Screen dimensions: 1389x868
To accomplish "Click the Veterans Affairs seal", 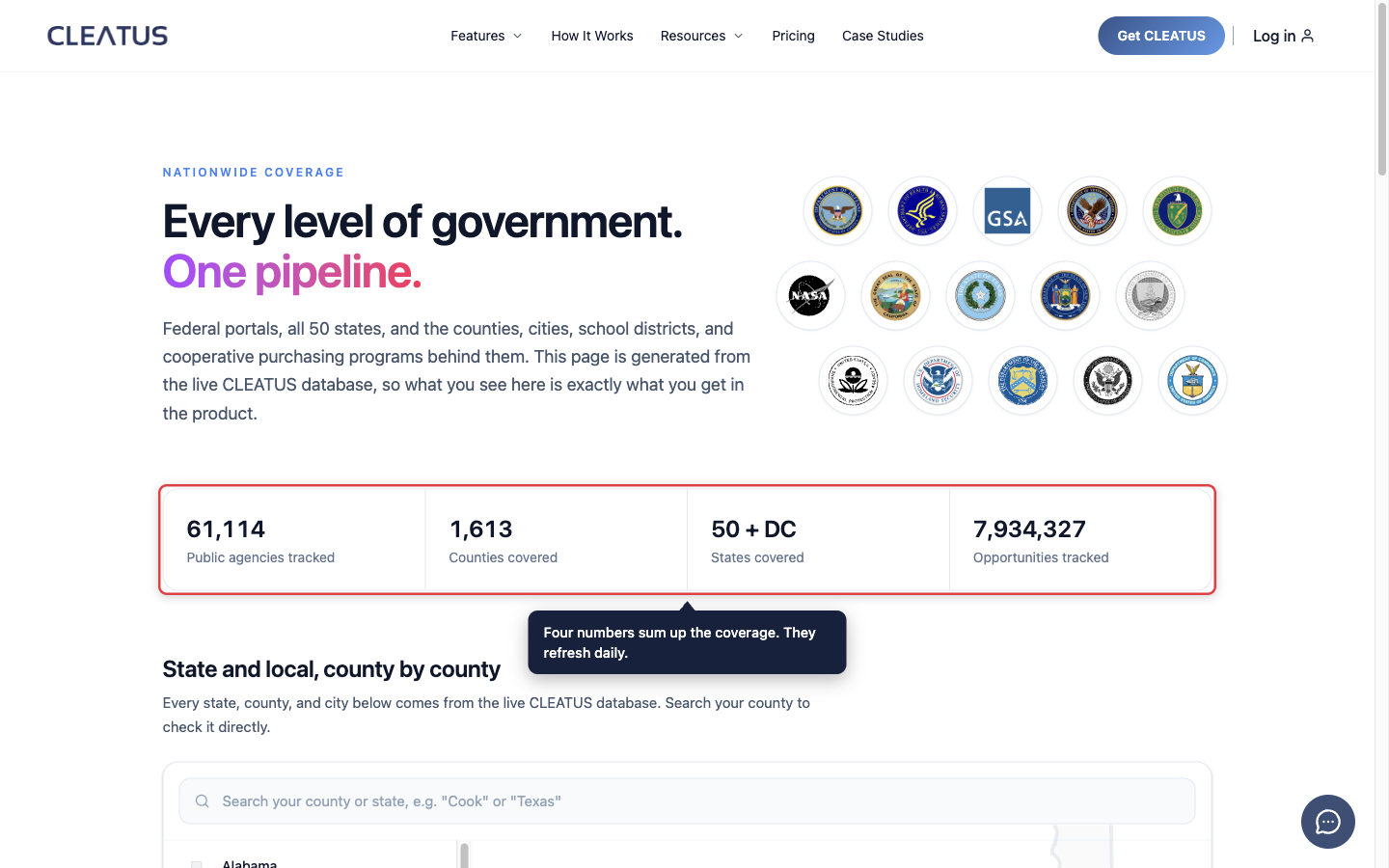I will [1092, 211].
